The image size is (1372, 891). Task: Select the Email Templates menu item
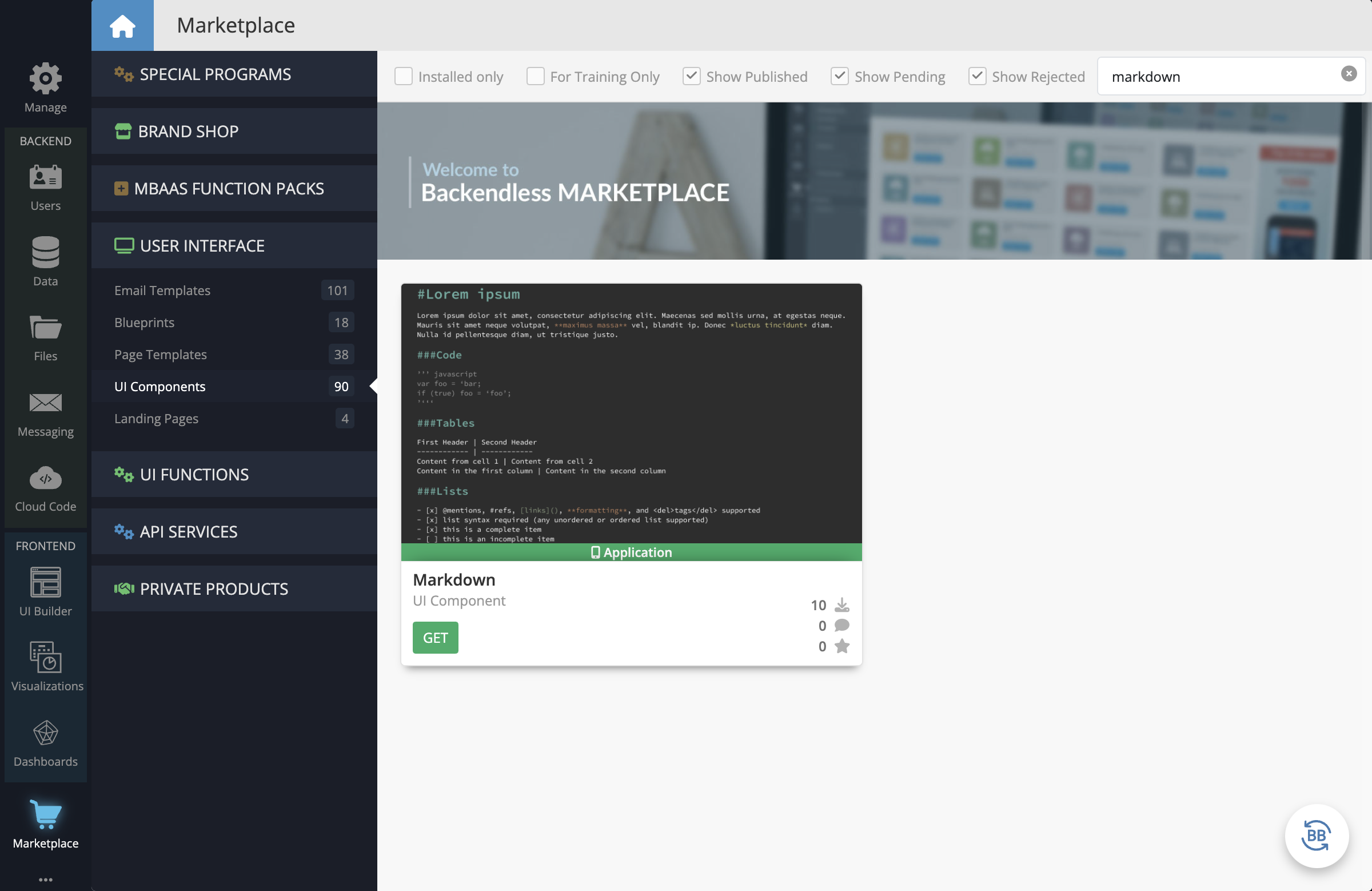tap(162, 290)
